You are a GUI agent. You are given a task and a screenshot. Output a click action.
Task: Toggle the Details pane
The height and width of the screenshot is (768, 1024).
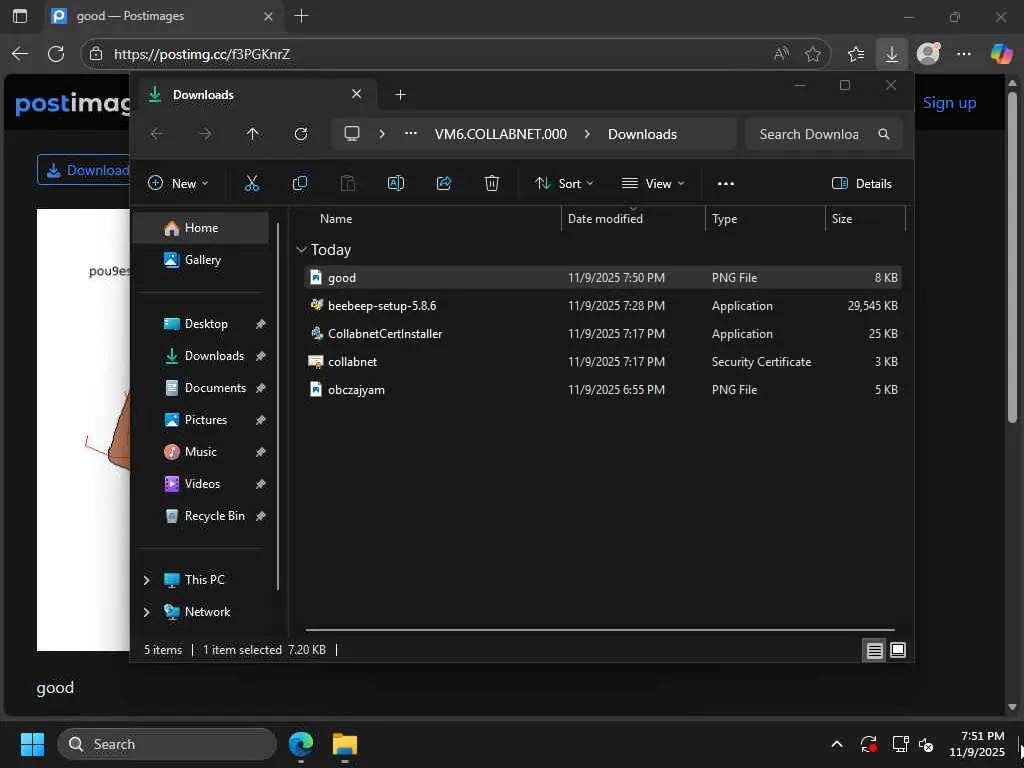(861, 183)
